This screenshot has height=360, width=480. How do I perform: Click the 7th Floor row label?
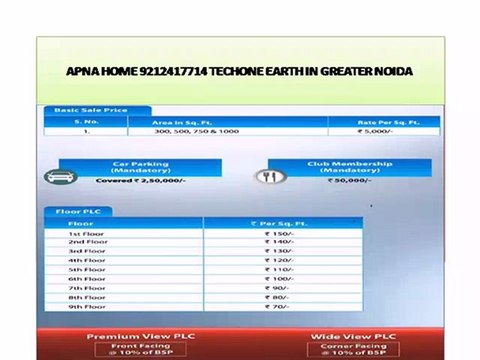coord(87,288)
